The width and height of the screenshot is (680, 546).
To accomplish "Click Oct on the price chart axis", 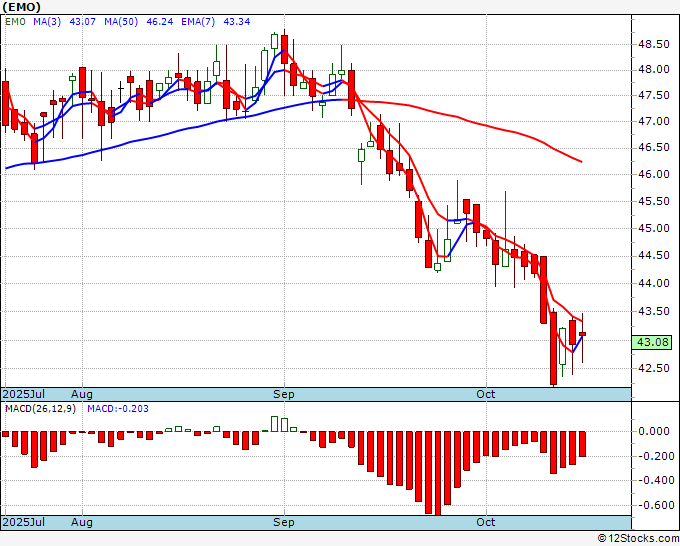I will (x=486, y=394).
